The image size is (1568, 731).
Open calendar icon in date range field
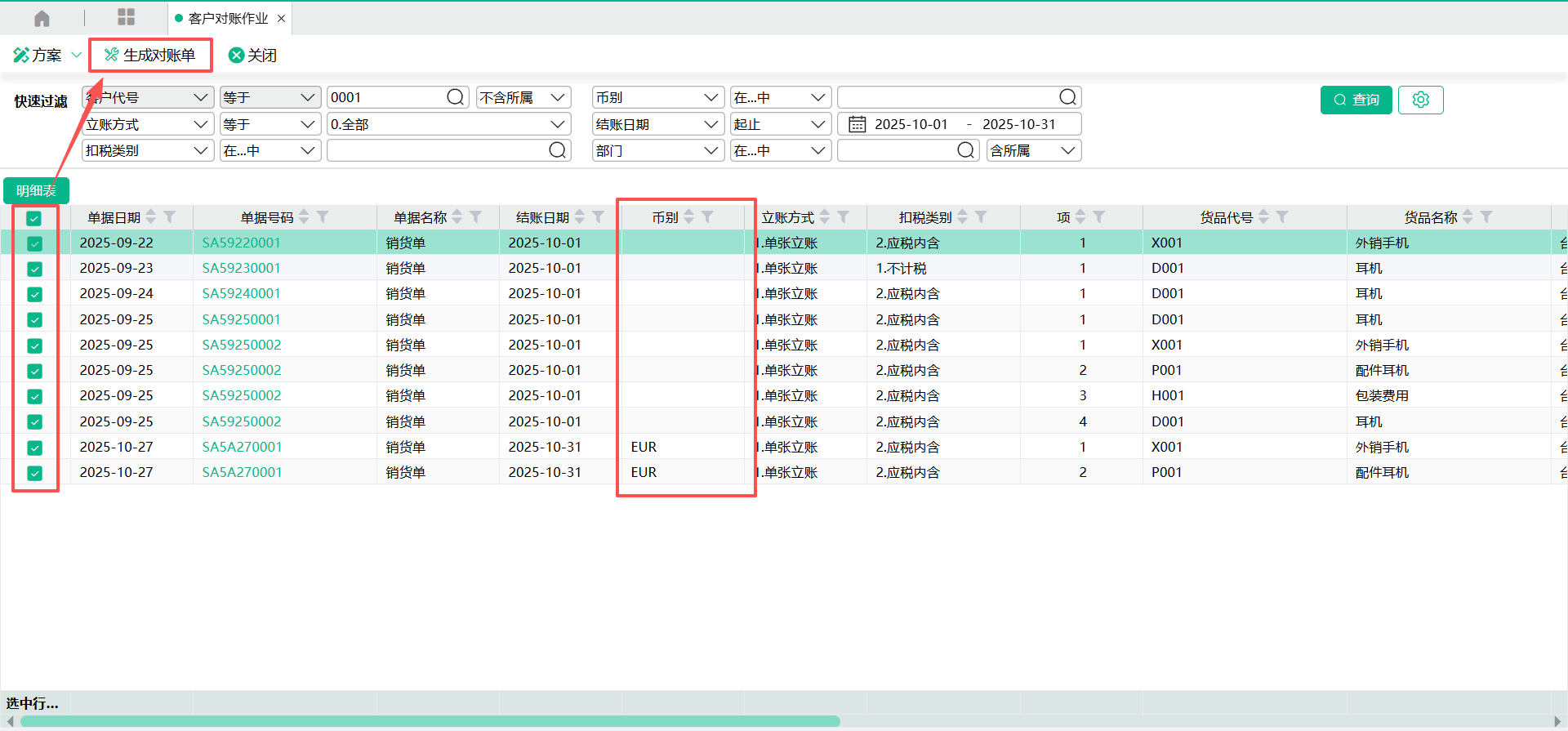tap(857, 124)
